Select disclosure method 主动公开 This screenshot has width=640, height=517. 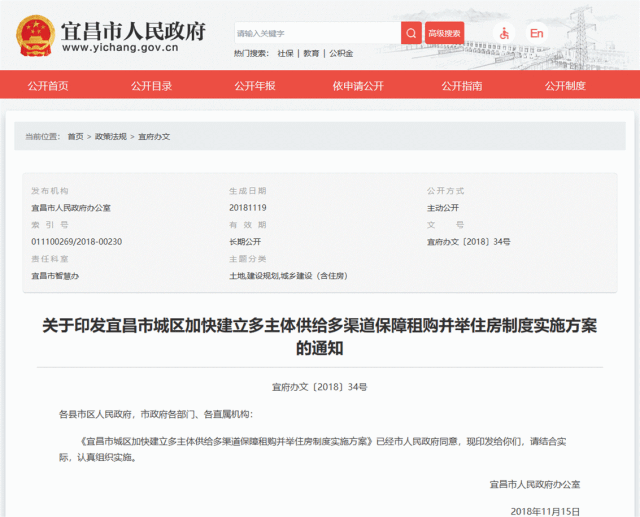pyautogui.click(x=443, y=208)
